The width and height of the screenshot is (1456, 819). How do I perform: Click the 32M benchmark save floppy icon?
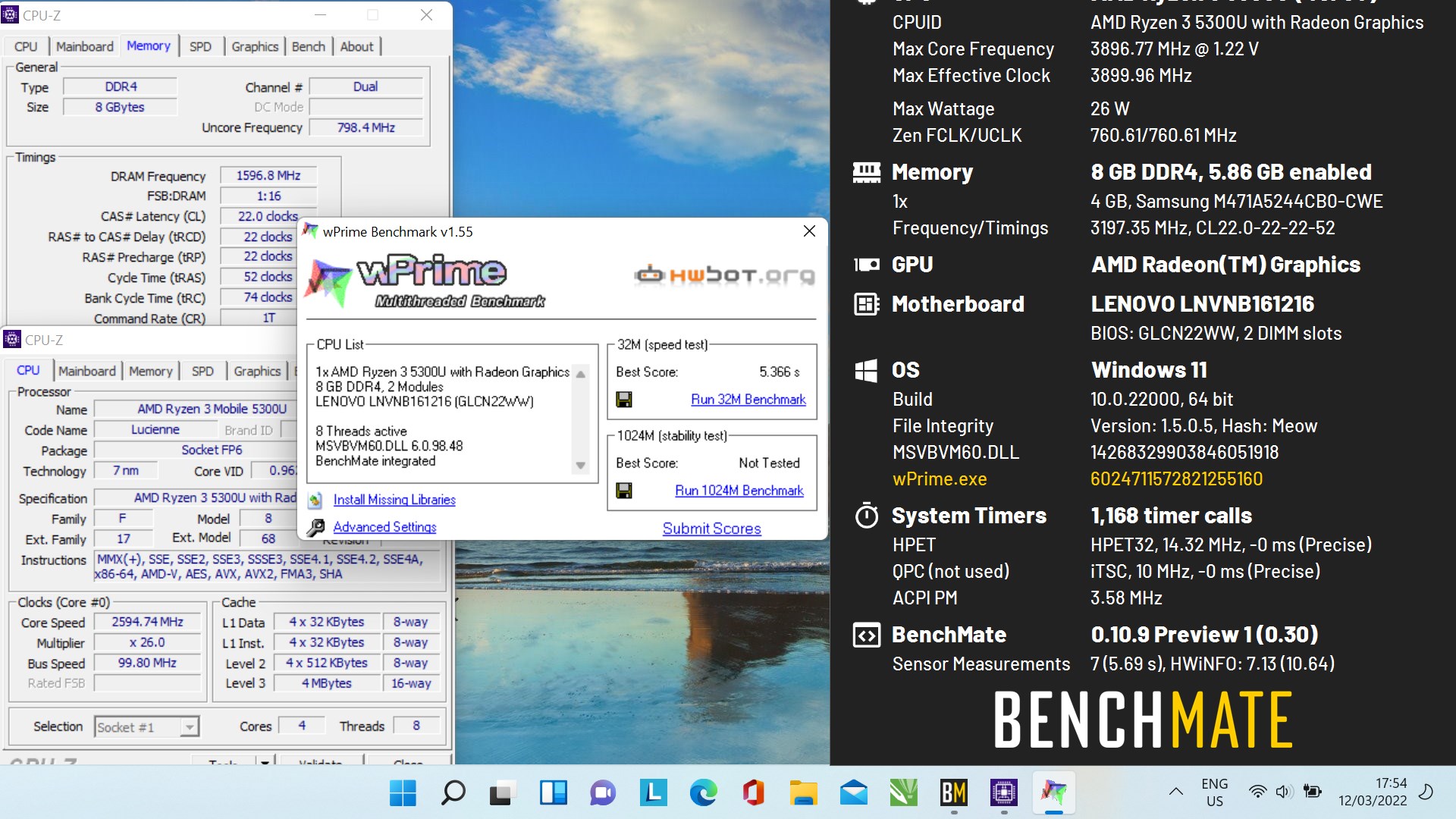click(x=624, y=400)
